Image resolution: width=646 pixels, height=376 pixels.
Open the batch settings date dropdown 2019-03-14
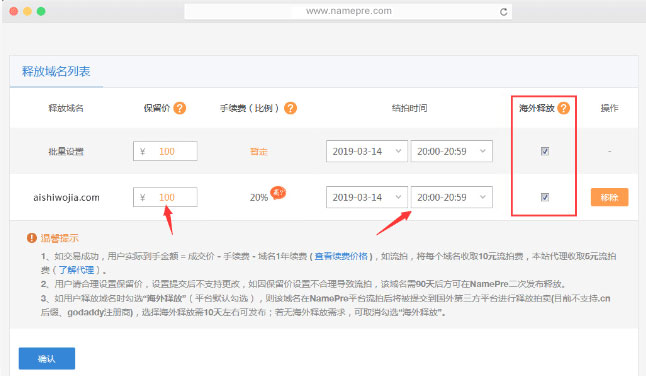point(367,152)
